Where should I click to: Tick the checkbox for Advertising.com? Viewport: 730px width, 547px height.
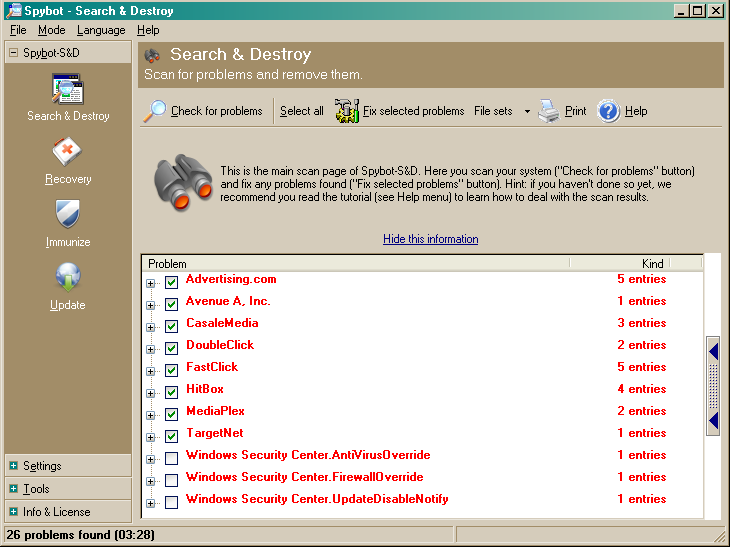point(171,282)
